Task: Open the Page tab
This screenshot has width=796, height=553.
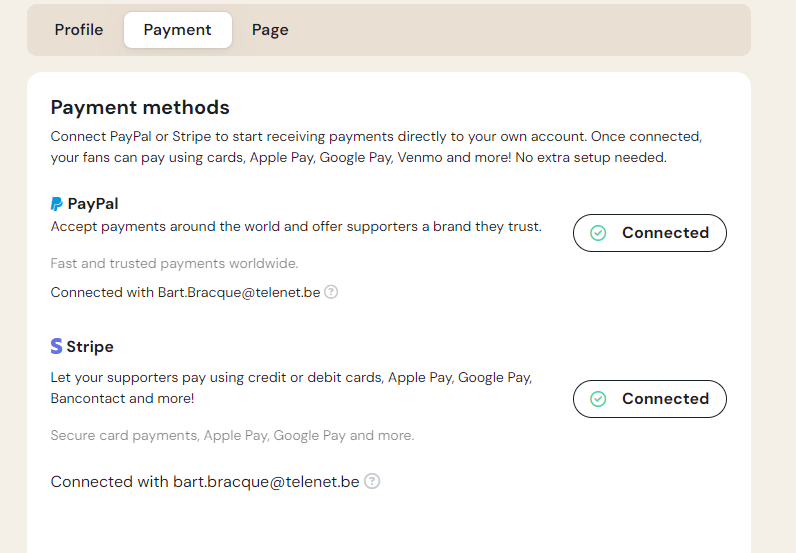Action: [x=270, y=30]
